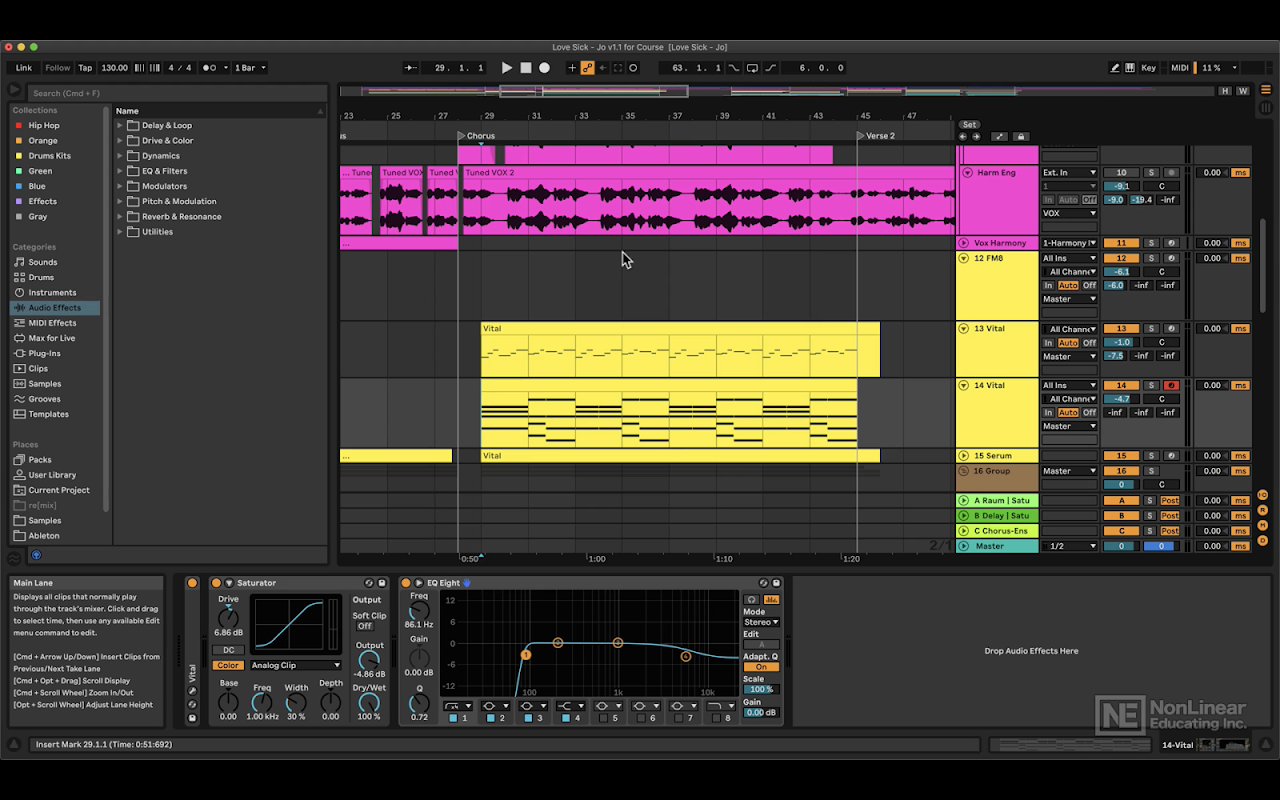Toggle the Automation Arm button
This screenshot has width=1280, height=800.
pyautogui.click(x=588, y=68)
